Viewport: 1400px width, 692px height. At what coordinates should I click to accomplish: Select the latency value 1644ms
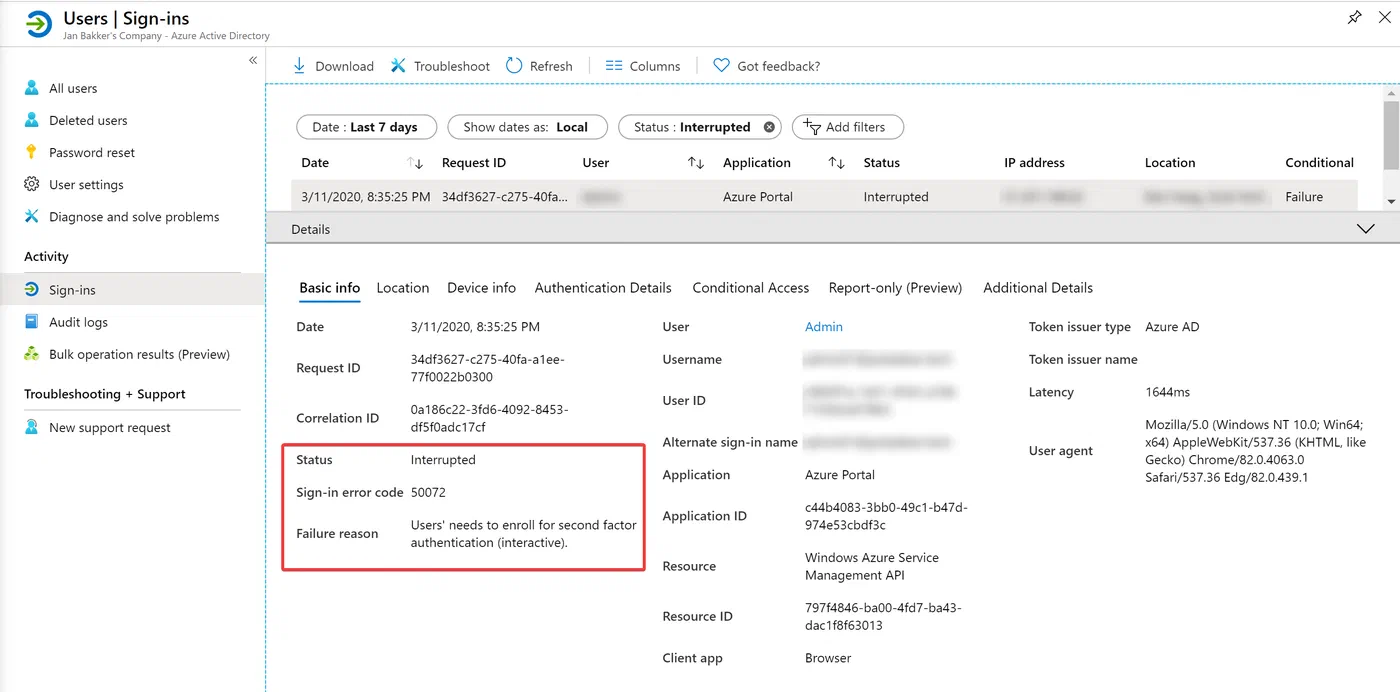(x=1167, y=392)
